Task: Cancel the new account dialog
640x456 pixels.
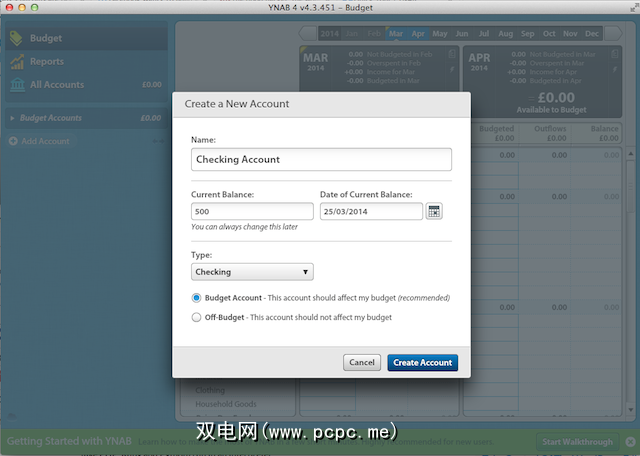Action: tap(362, 363)
